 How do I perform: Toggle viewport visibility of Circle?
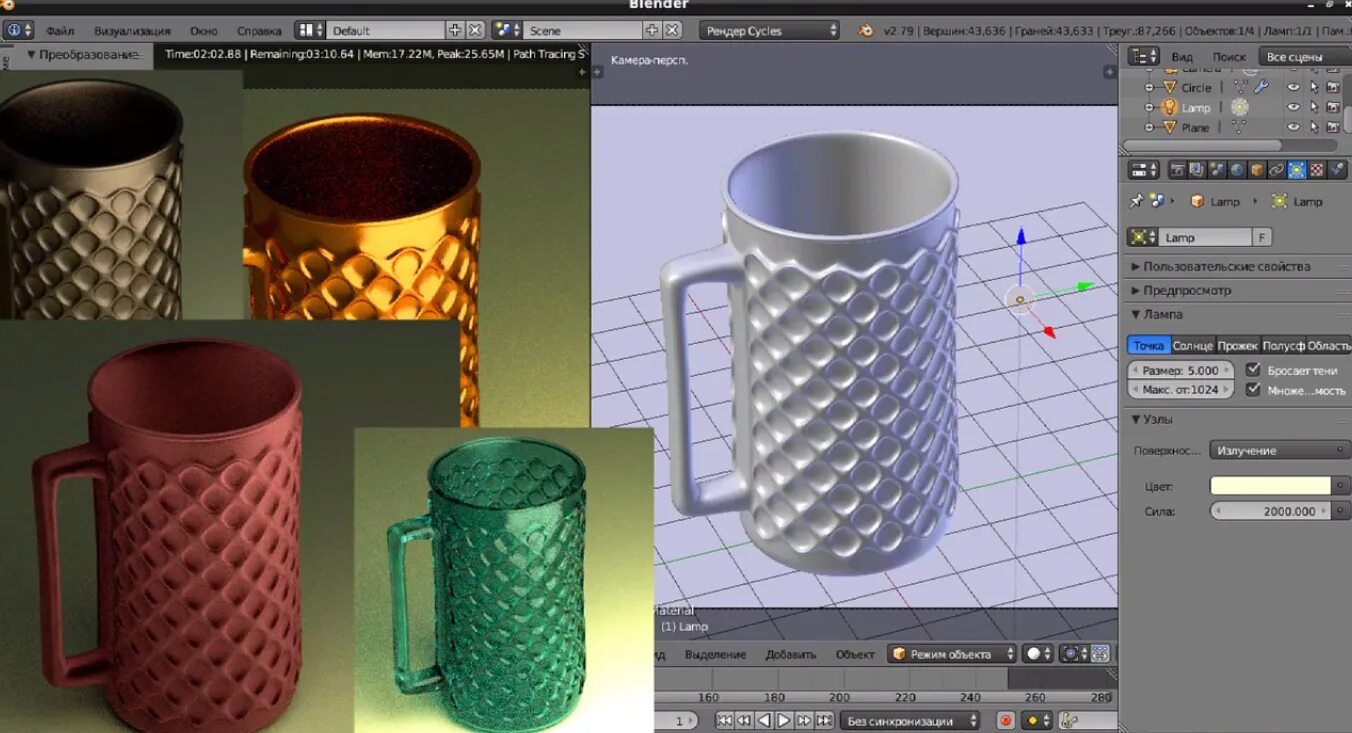[1293, 87]
